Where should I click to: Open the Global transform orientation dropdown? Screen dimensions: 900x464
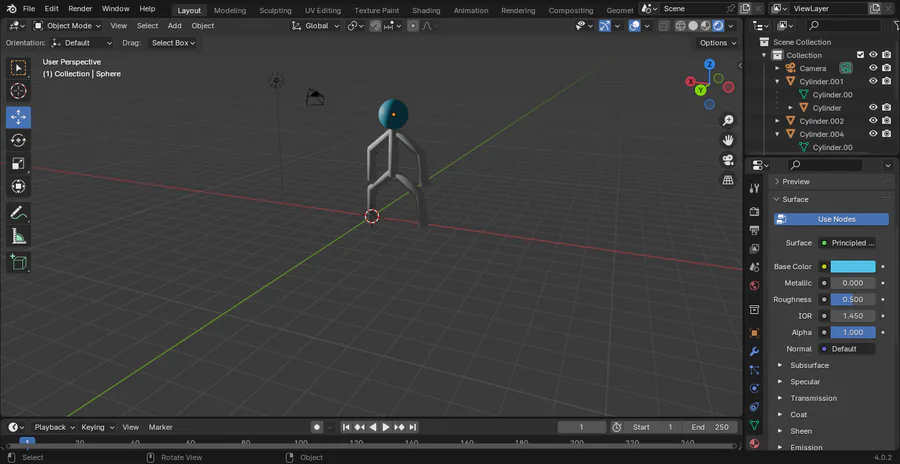click(x=316, y=26)
